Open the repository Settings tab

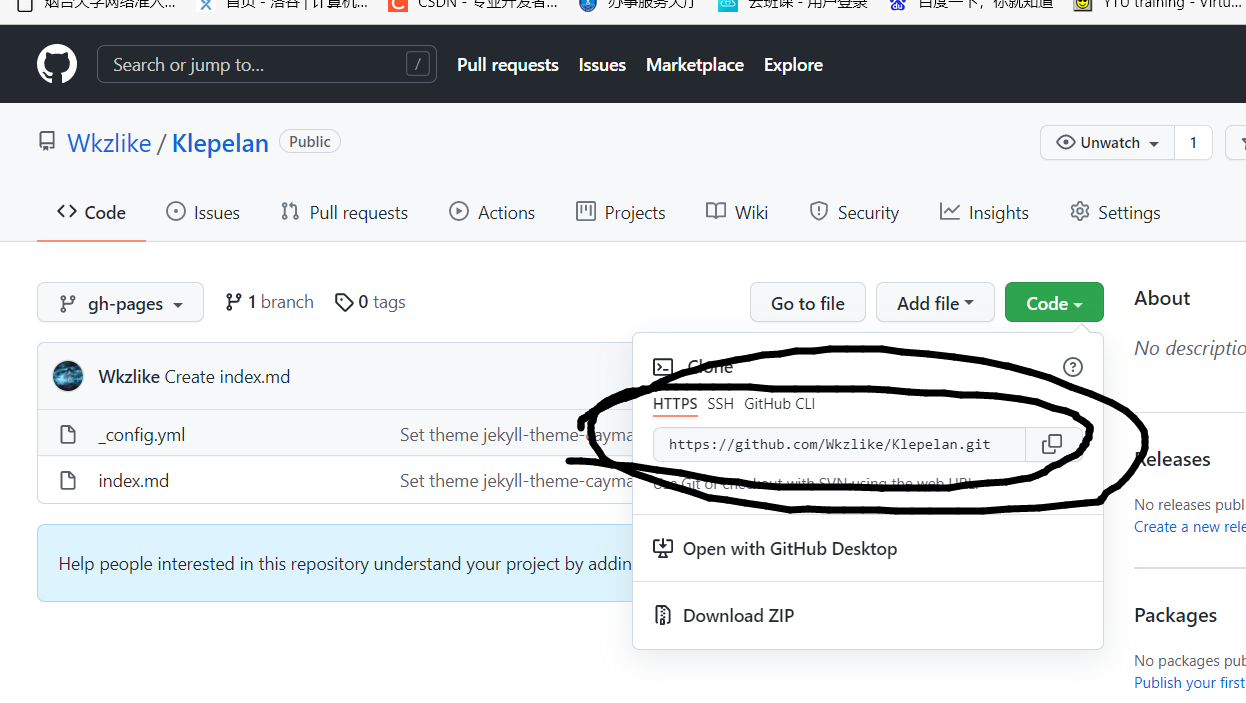(1115, 212)
